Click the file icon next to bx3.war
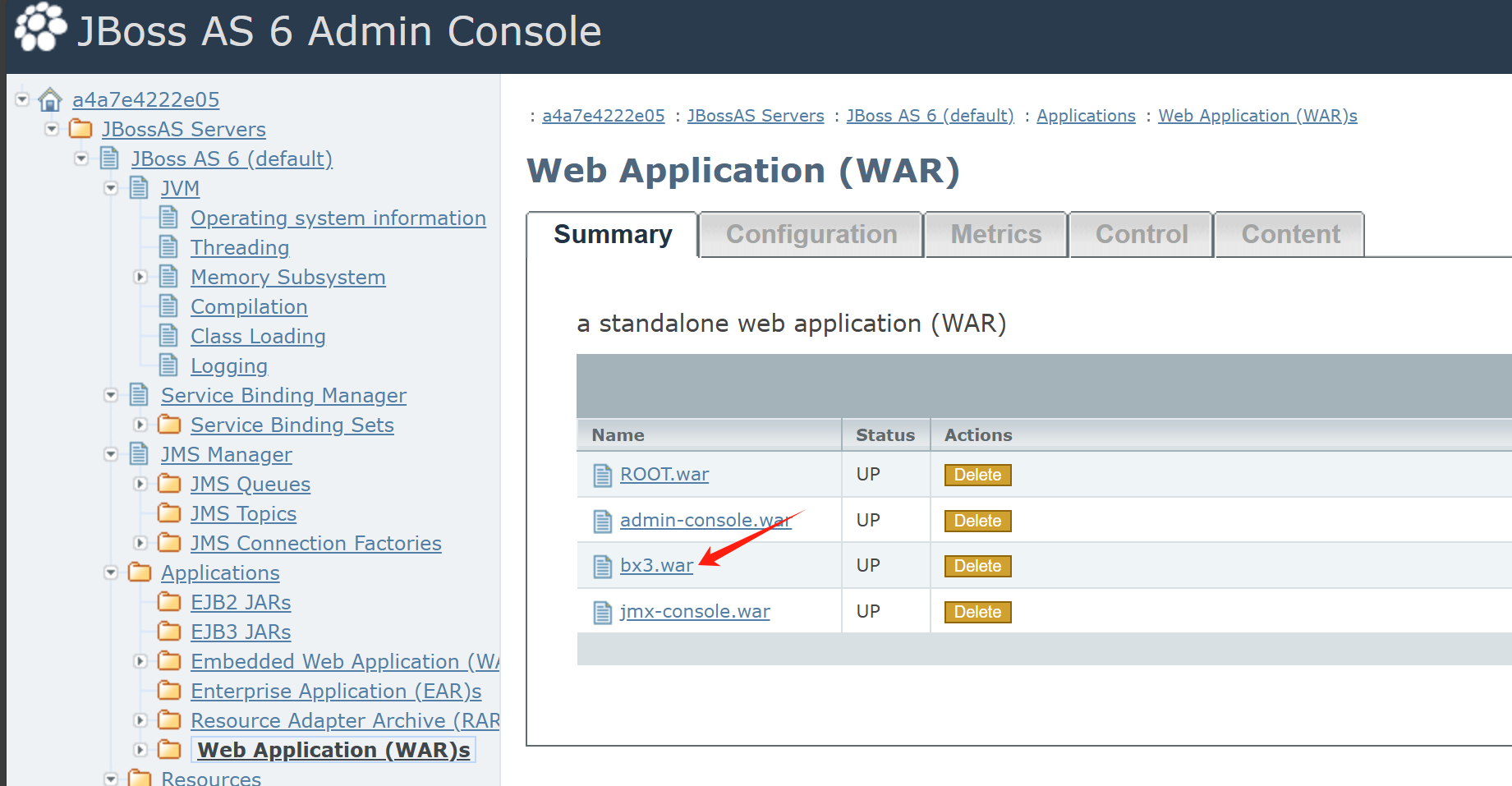This screenshot has width=1512, height=786. pos(603,567)
